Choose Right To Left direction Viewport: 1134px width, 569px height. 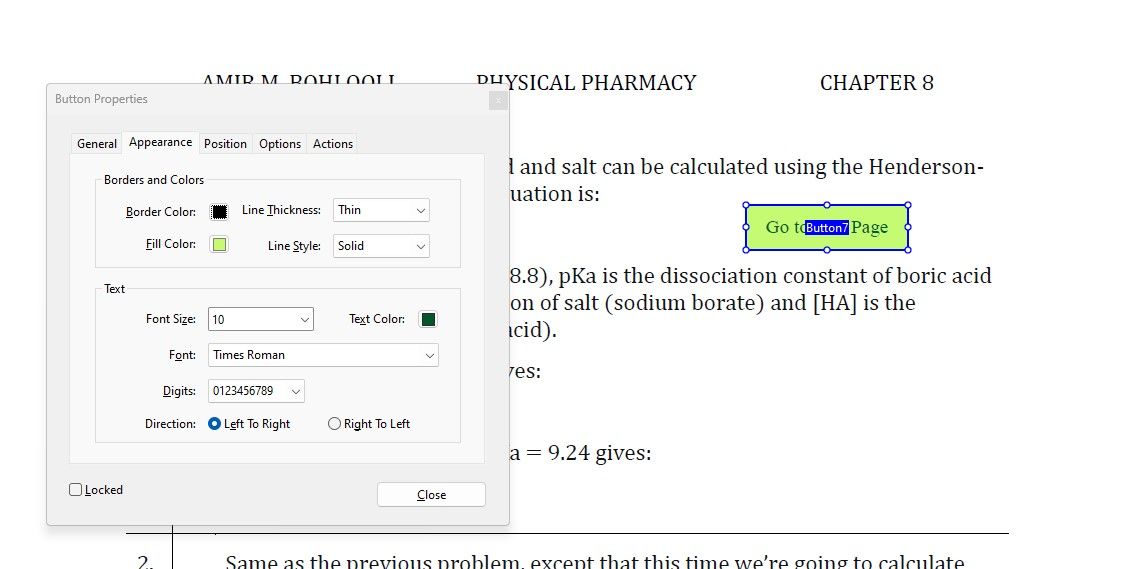(335, 424)
